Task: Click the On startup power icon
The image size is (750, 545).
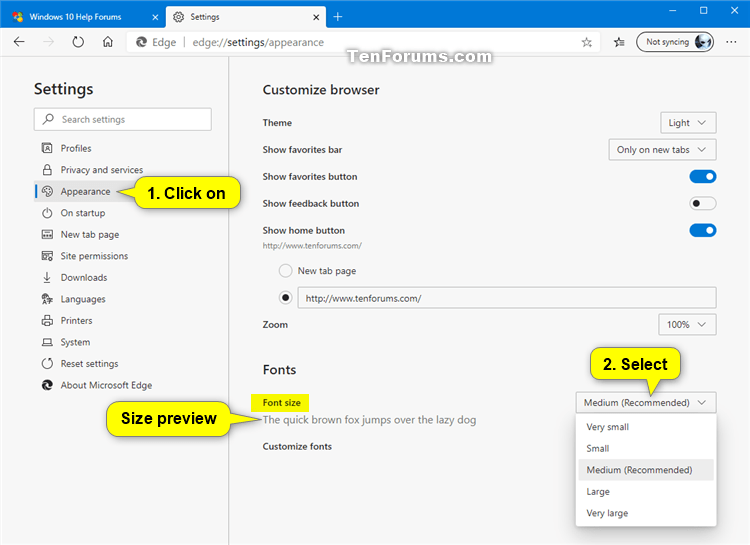Action: [47, 213]
